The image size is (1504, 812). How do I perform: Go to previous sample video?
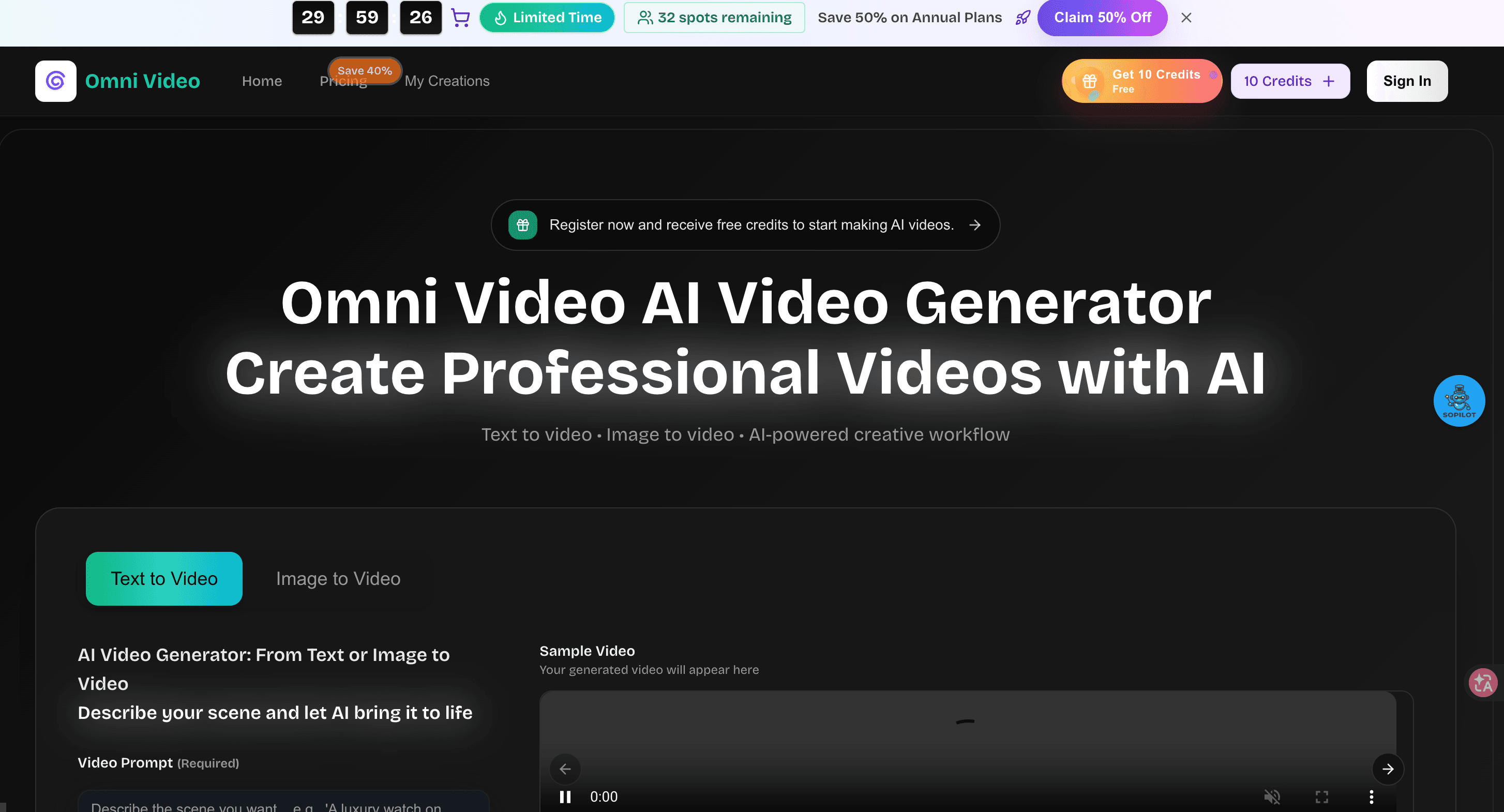click(x=565, y=768)
